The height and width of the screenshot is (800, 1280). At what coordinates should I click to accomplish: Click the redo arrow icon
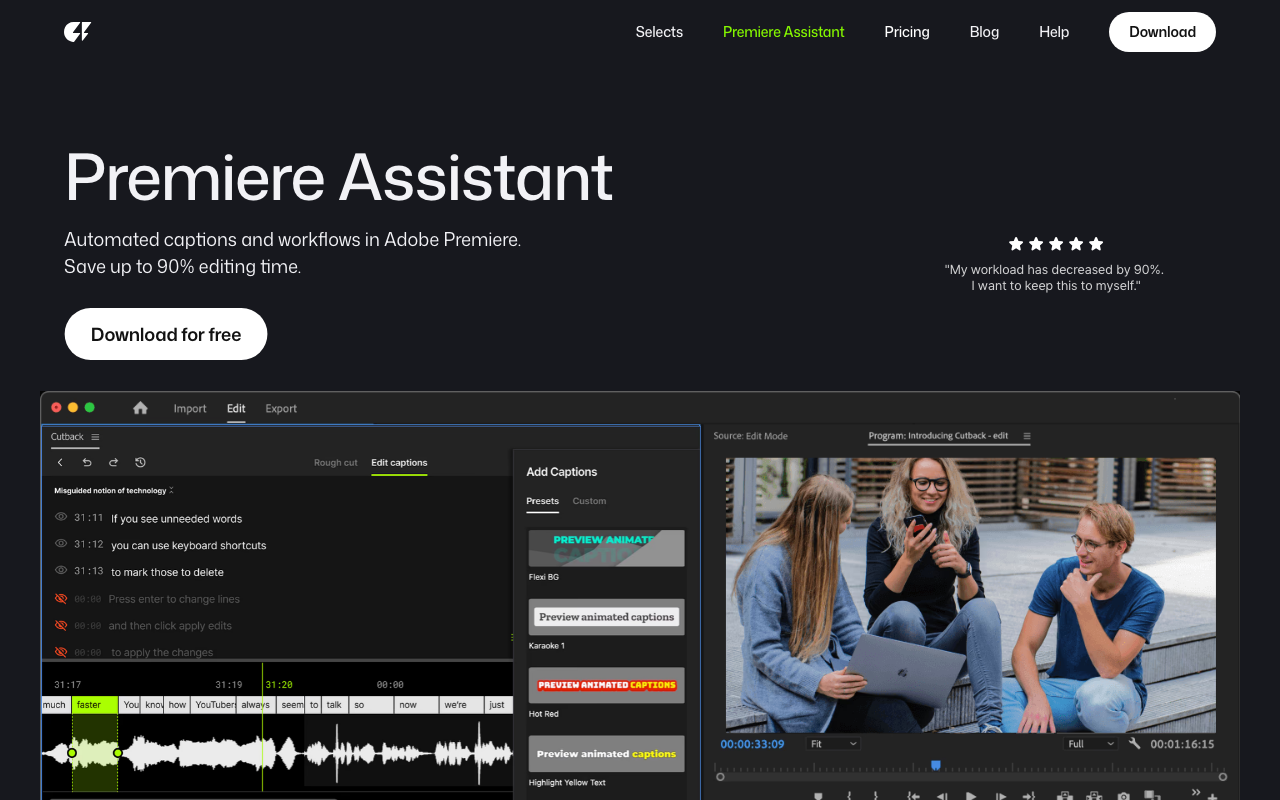[113, 463]
